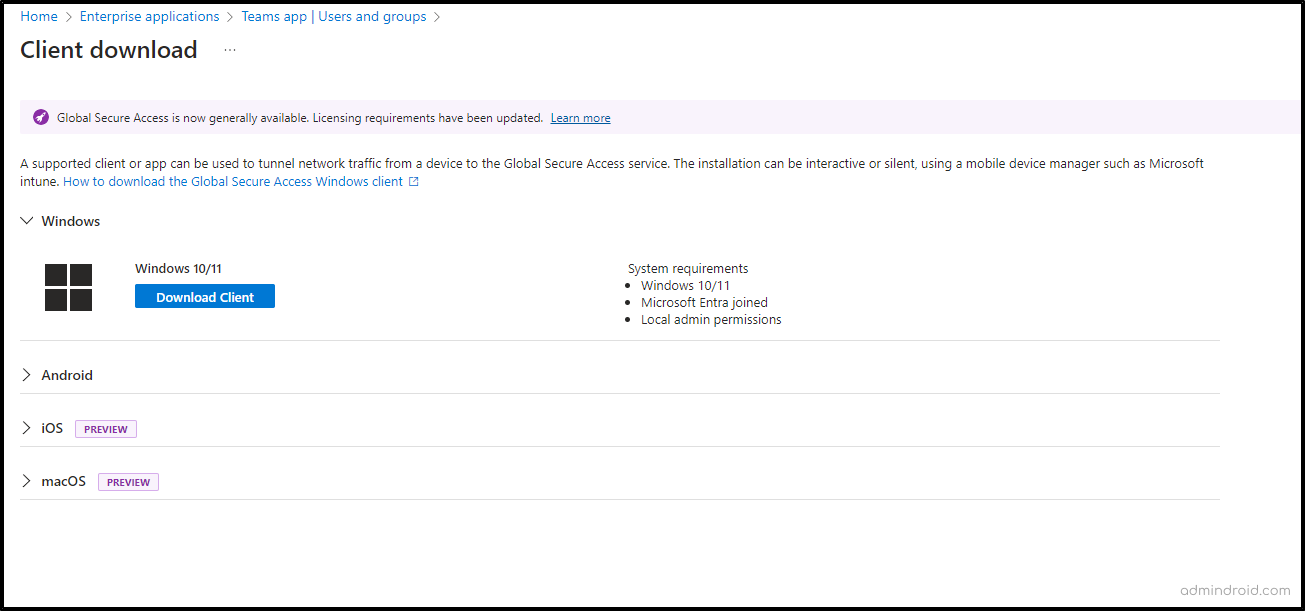Click the Download Client button
1305x611 pixels.
[x=204, y=296]
